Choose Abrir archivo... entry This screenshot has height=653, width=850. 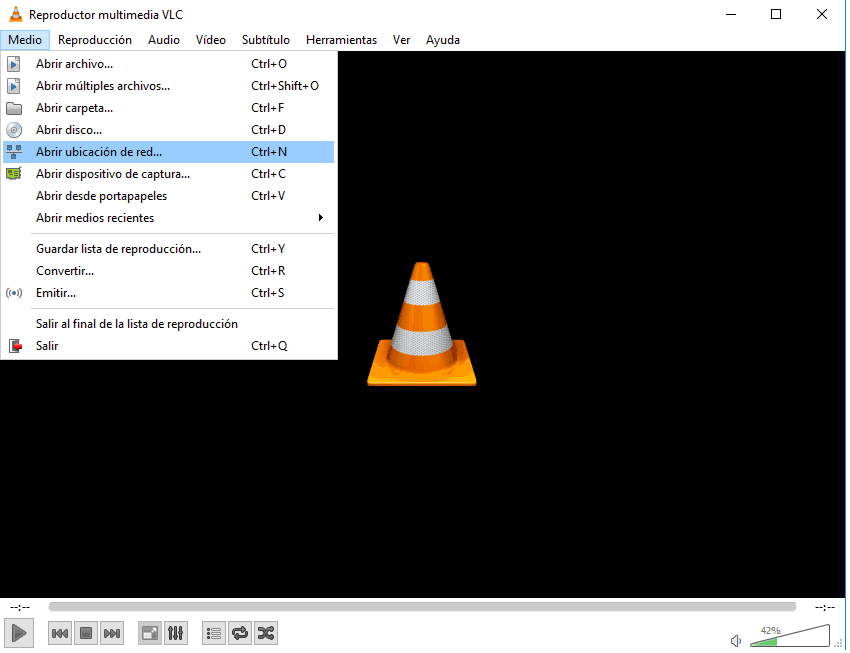pyautogui.click(x=169, y=64)
